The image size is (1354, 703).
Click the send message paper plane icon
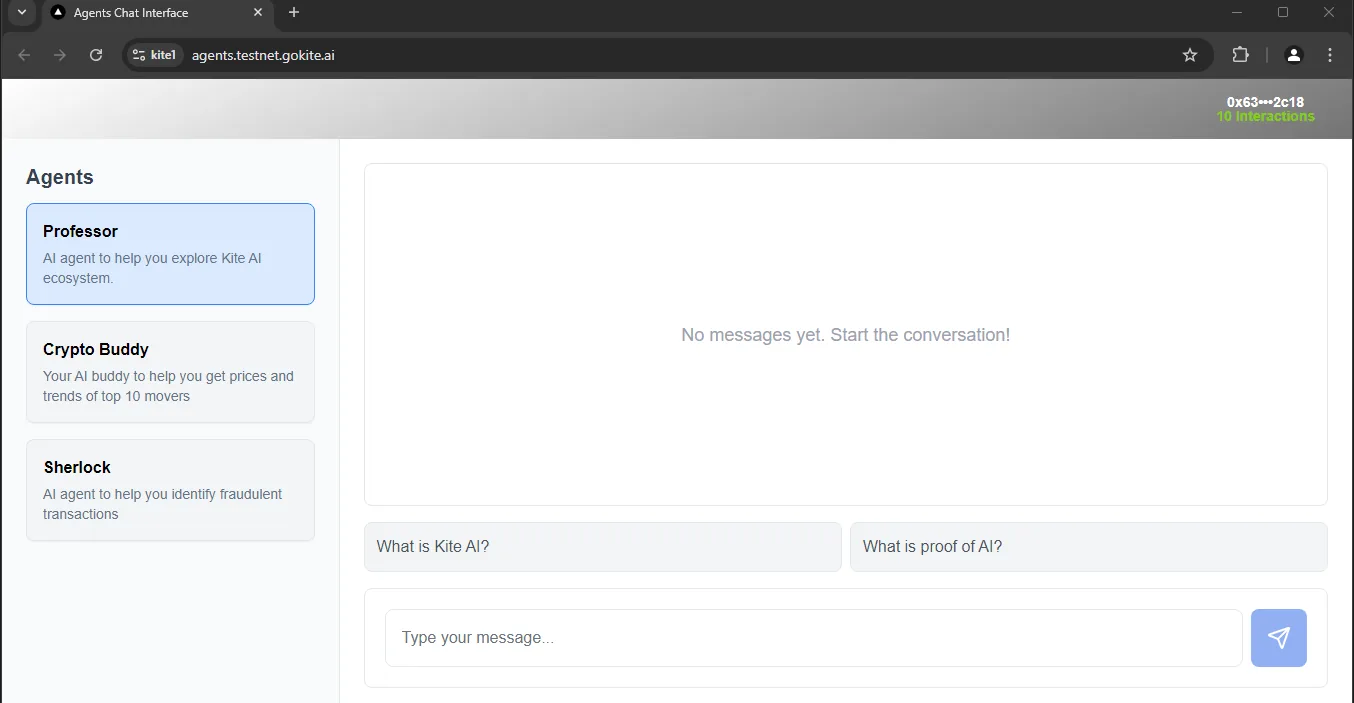click(x=1279, y=637)
